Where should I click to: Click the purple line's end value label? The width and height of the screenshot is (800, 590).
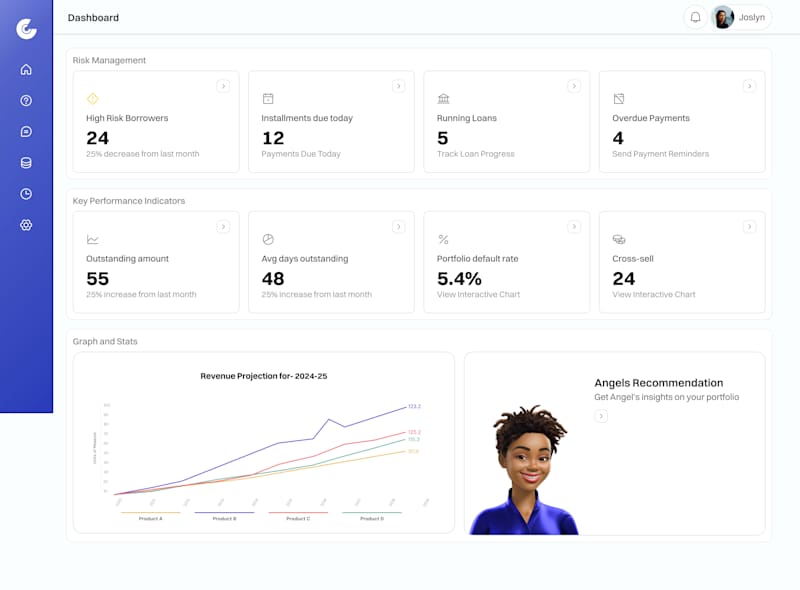click(x=414, y=406)
